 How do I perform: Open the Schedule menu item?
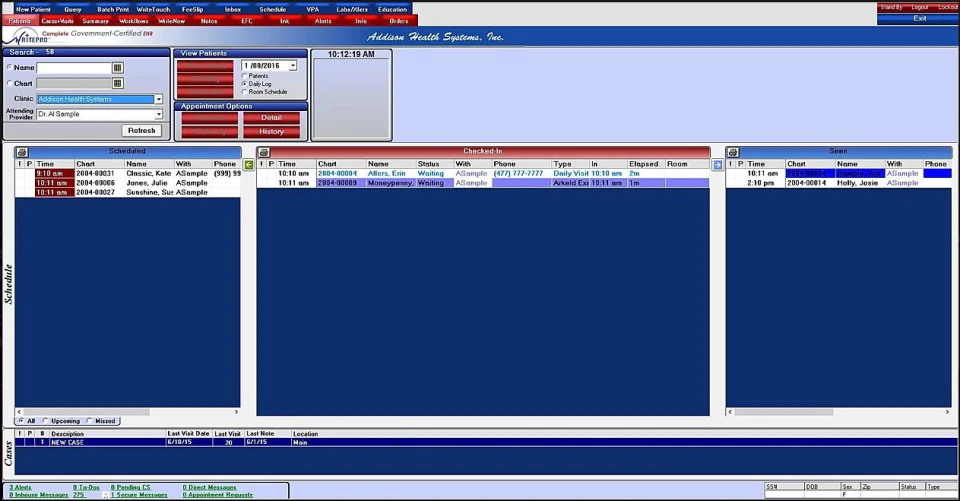click(272, 9)
